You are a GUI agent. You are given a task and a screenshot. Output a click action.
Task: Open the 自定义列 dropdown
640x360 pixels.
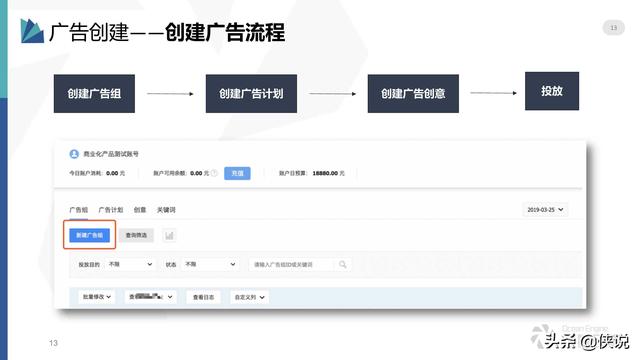pos(249,297)
